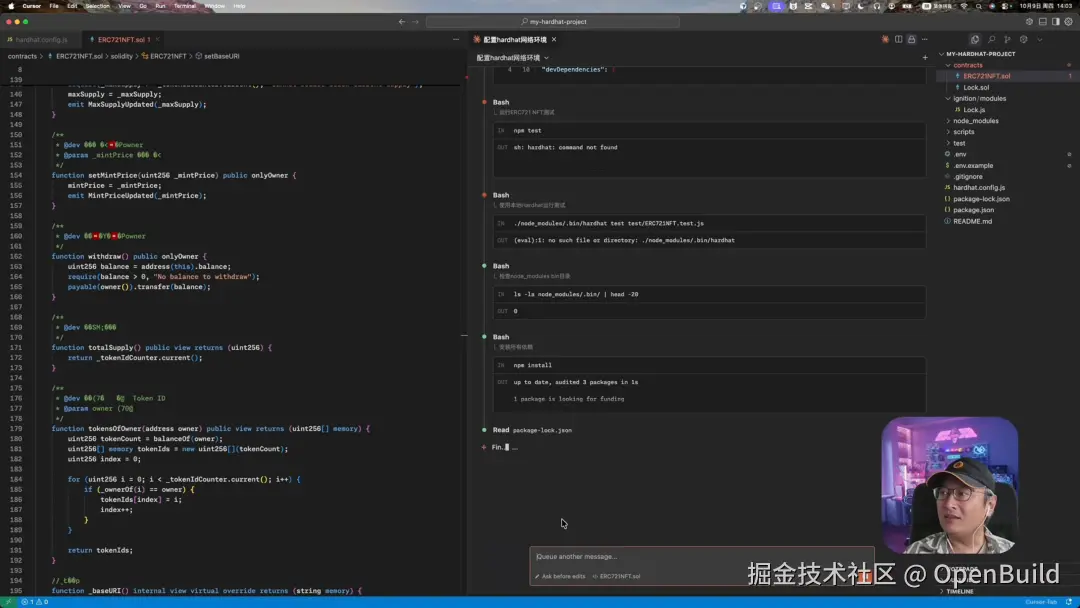Click the ERC721NFT.sol context chip
The width and height of the screenshot is (1080, 608).
(616, 576)
